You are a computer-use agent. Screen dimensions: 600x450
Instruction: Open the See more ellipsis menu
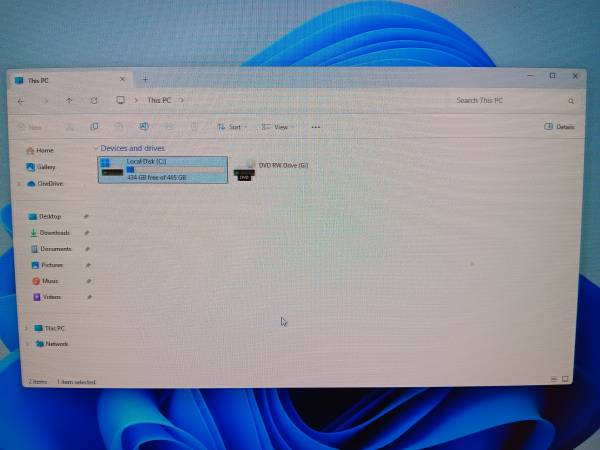point(316,127)
